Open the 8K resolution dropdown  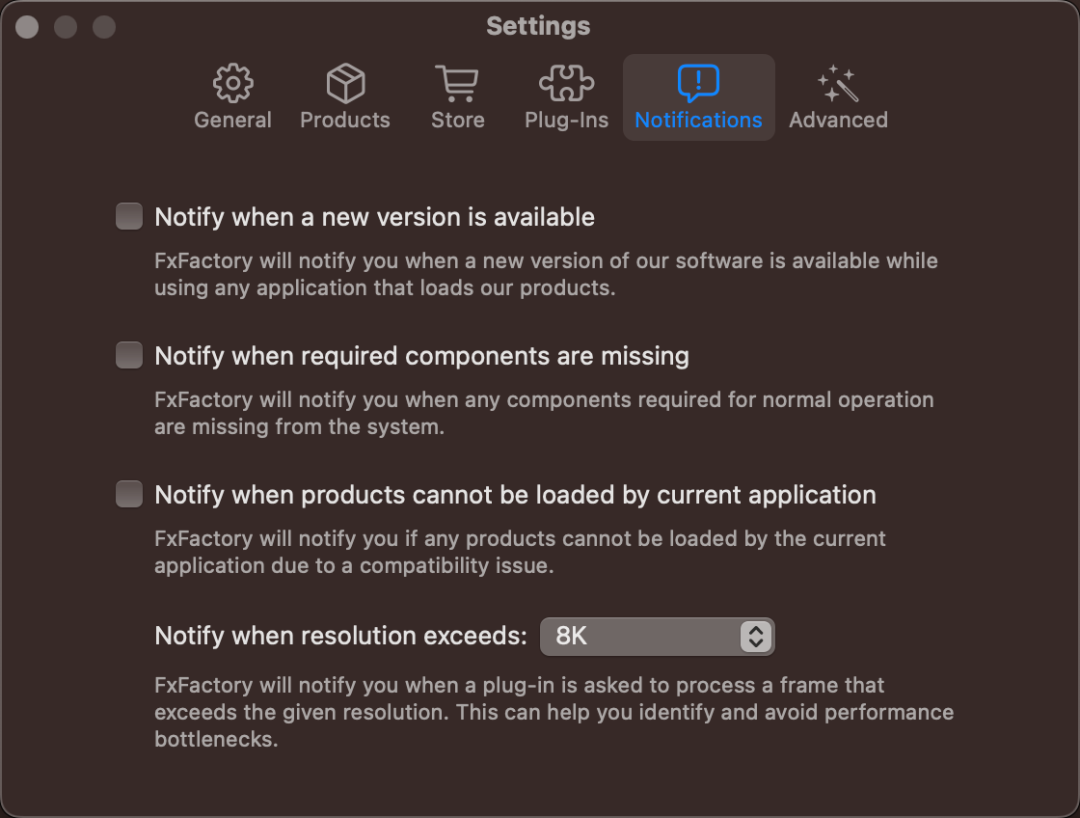click(x=657, y=636)
